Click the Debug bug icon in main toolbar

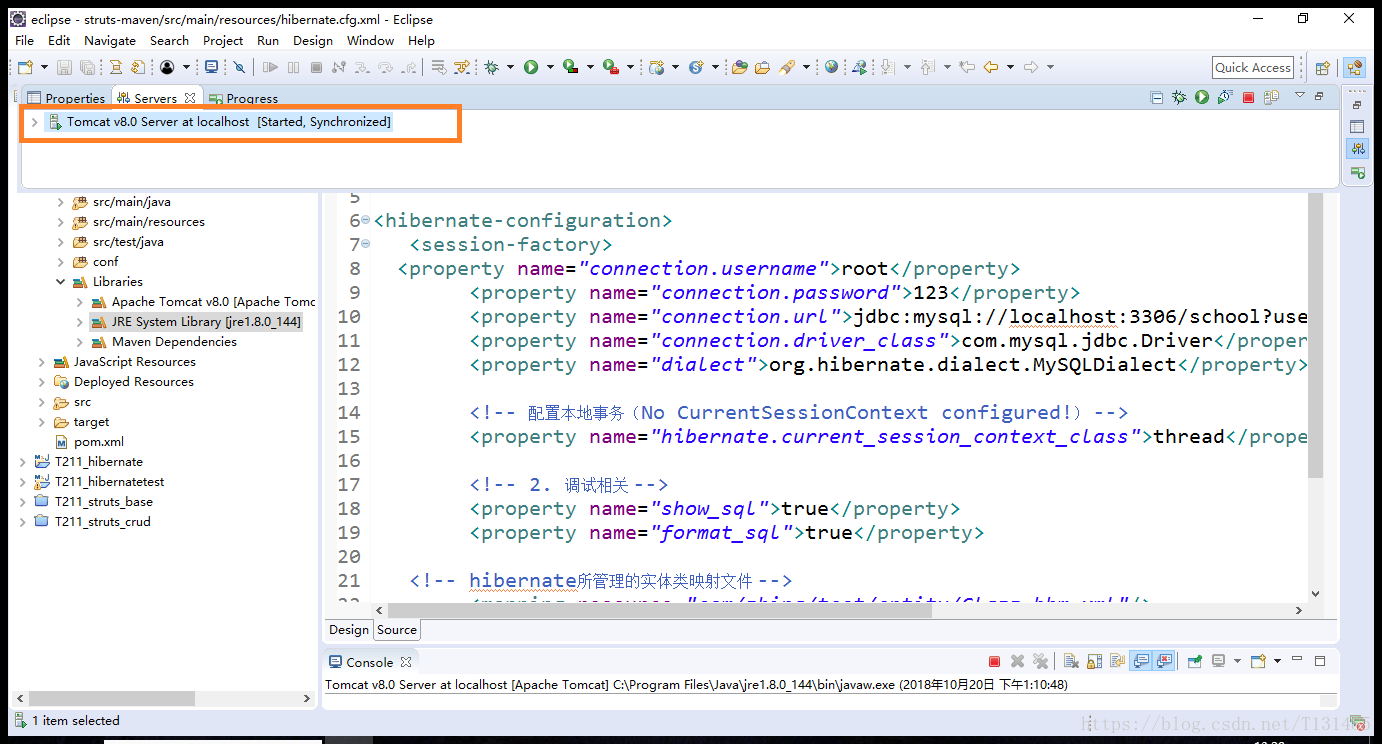pyautogui.click(x=491, y=67)
